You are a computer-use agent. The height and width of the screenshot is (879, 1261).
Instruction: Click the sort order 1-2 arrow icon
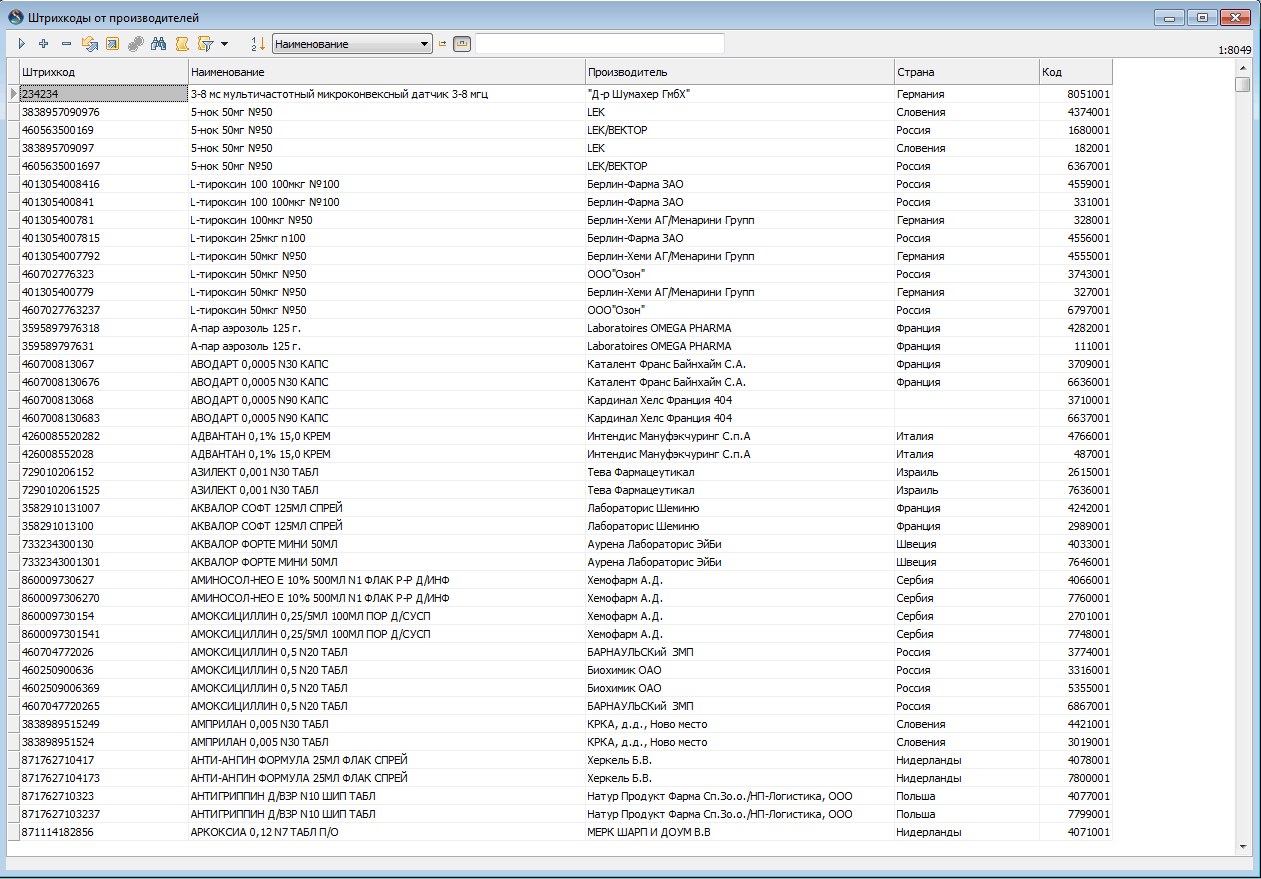pos(257,44)
